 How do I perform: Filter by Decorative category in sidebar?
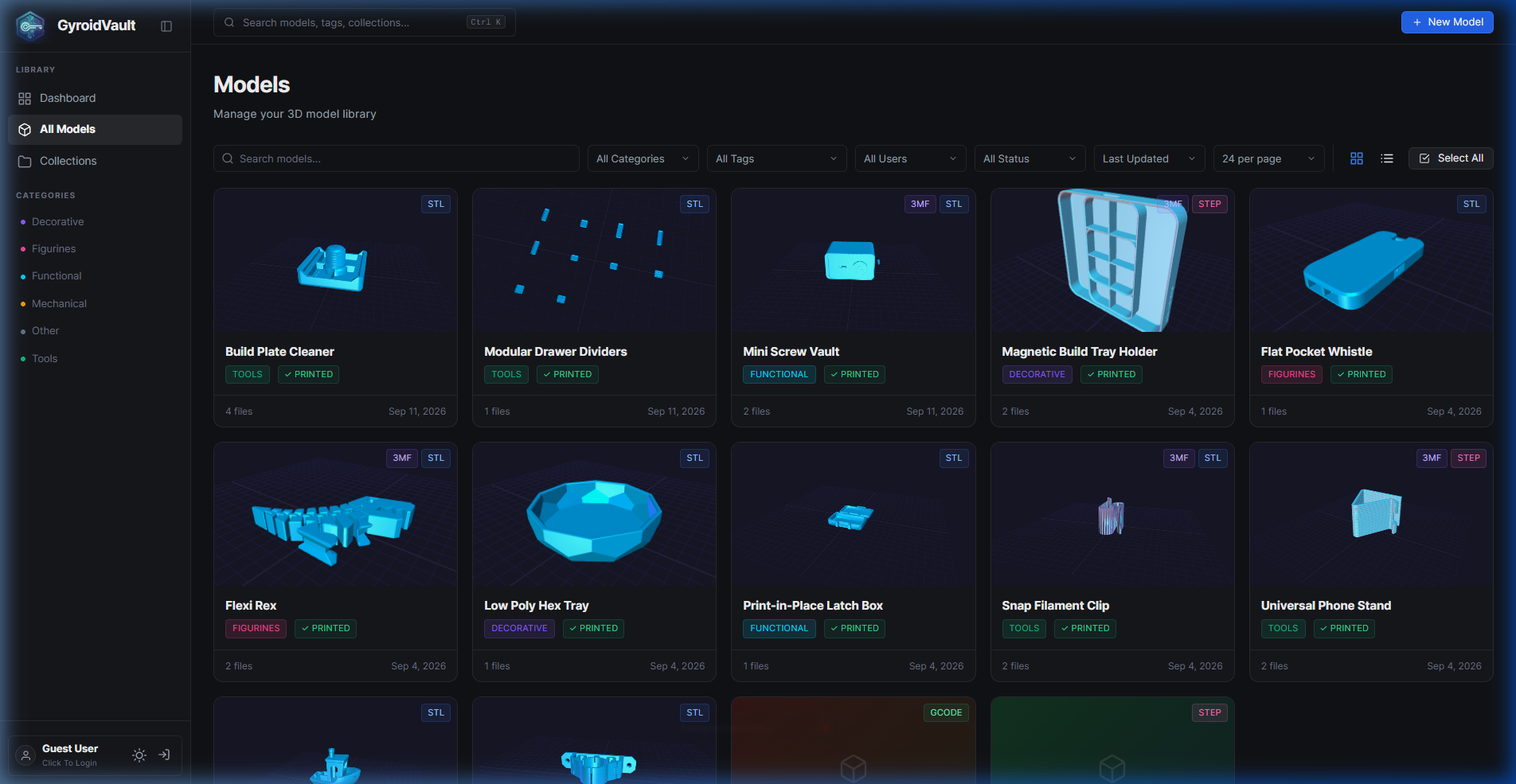click(57, 221)
